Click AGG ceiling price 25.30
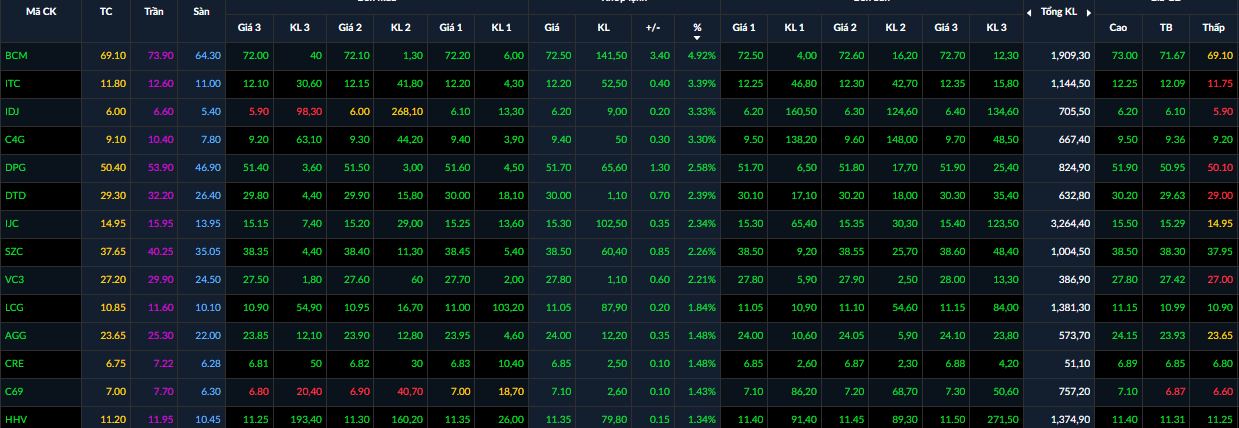 pos(161,335)
